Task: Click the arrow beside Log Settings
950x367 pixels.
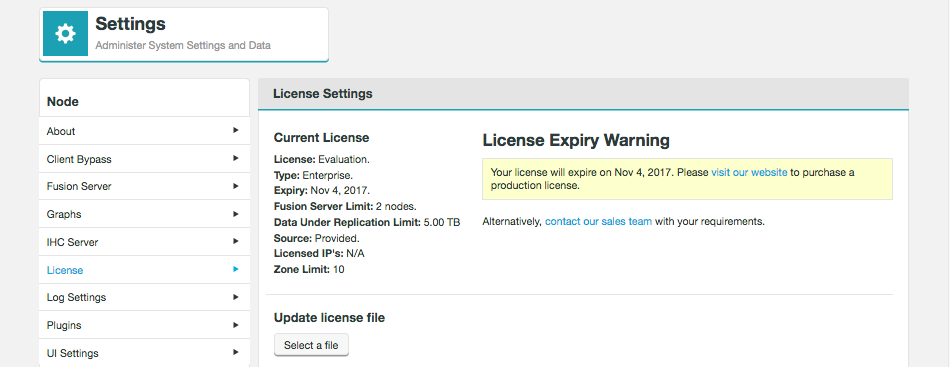Action: [236, 297]
